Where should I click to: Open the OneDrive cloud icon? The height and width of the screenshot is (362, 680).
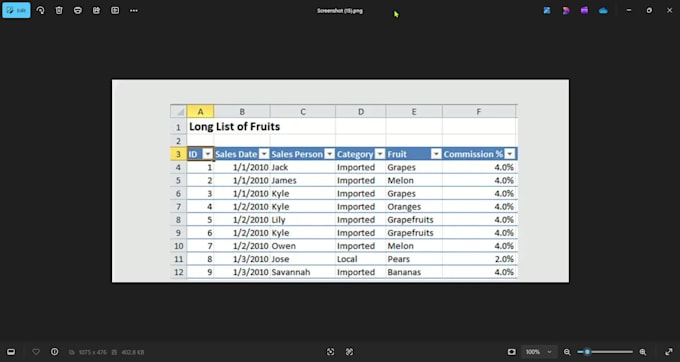[x=603, y=10]
